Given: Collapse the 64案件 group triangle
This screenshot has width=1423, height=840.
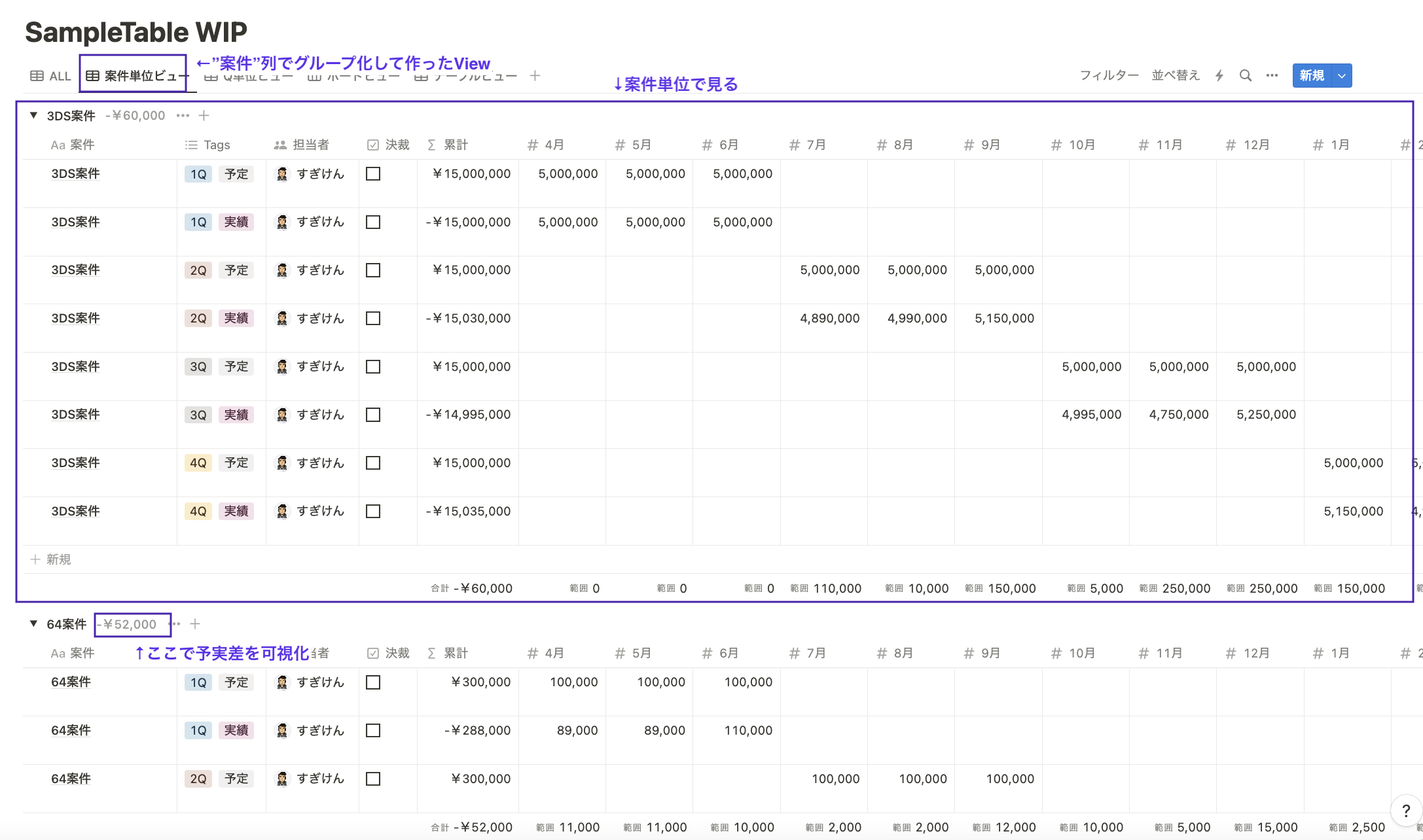Looking at the screenshot, I should [33, 623].
